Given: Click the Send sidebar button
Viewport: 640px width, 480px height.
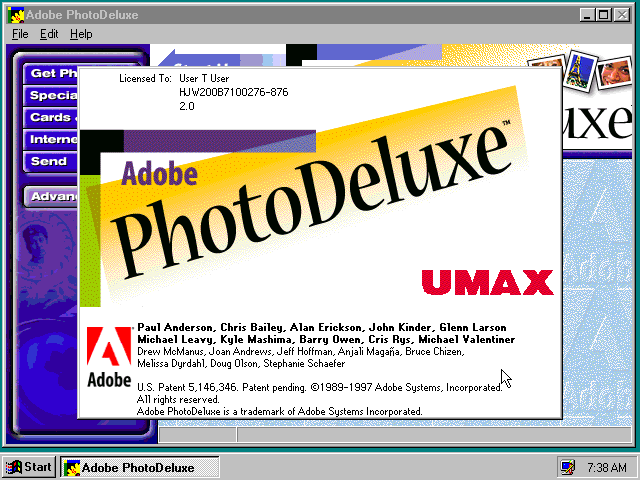Looking at the screenshot, I should 51,161.
